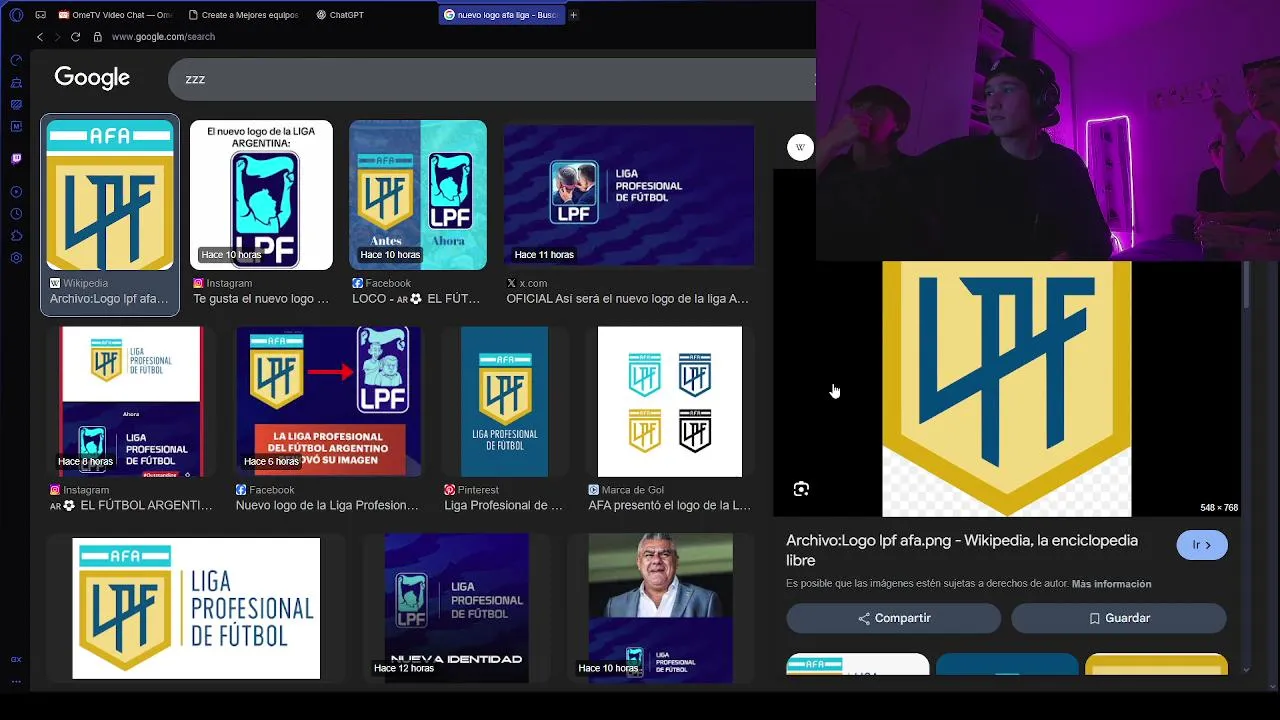
Task: Open the image of the man in a suit
Action: (661, 608)
